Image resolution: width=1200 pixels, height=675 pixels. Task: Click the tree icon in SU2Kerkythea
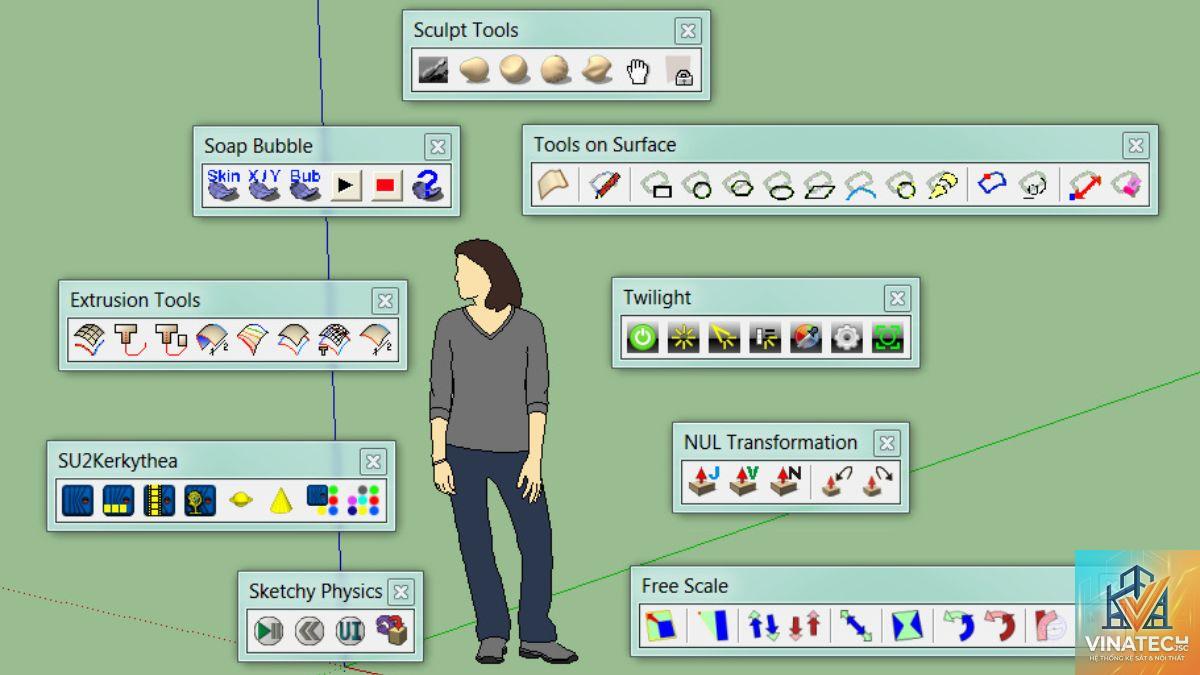tap(200, 500)
